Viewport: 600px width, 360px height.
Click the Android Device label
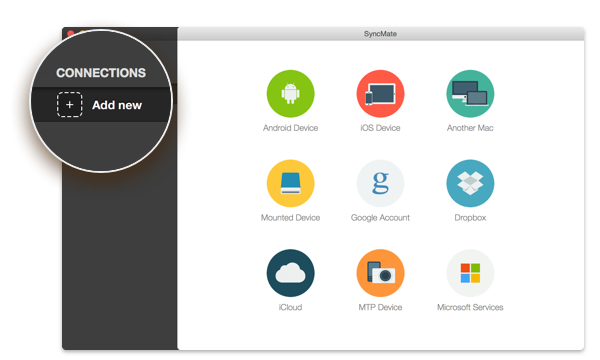pos(290,128)
